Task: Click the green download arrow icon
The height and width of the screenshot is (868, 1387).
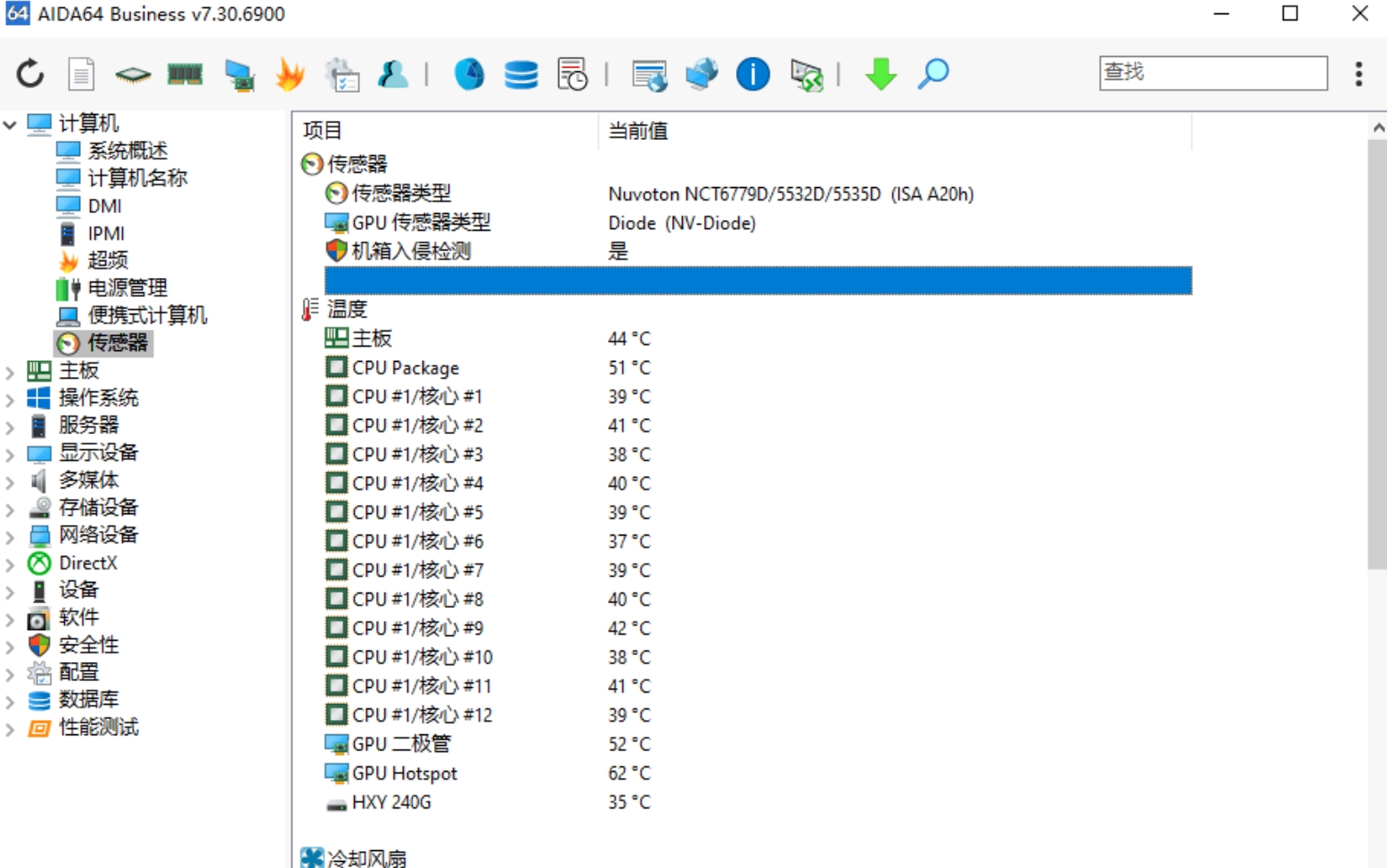Action: tap(881, 74)
